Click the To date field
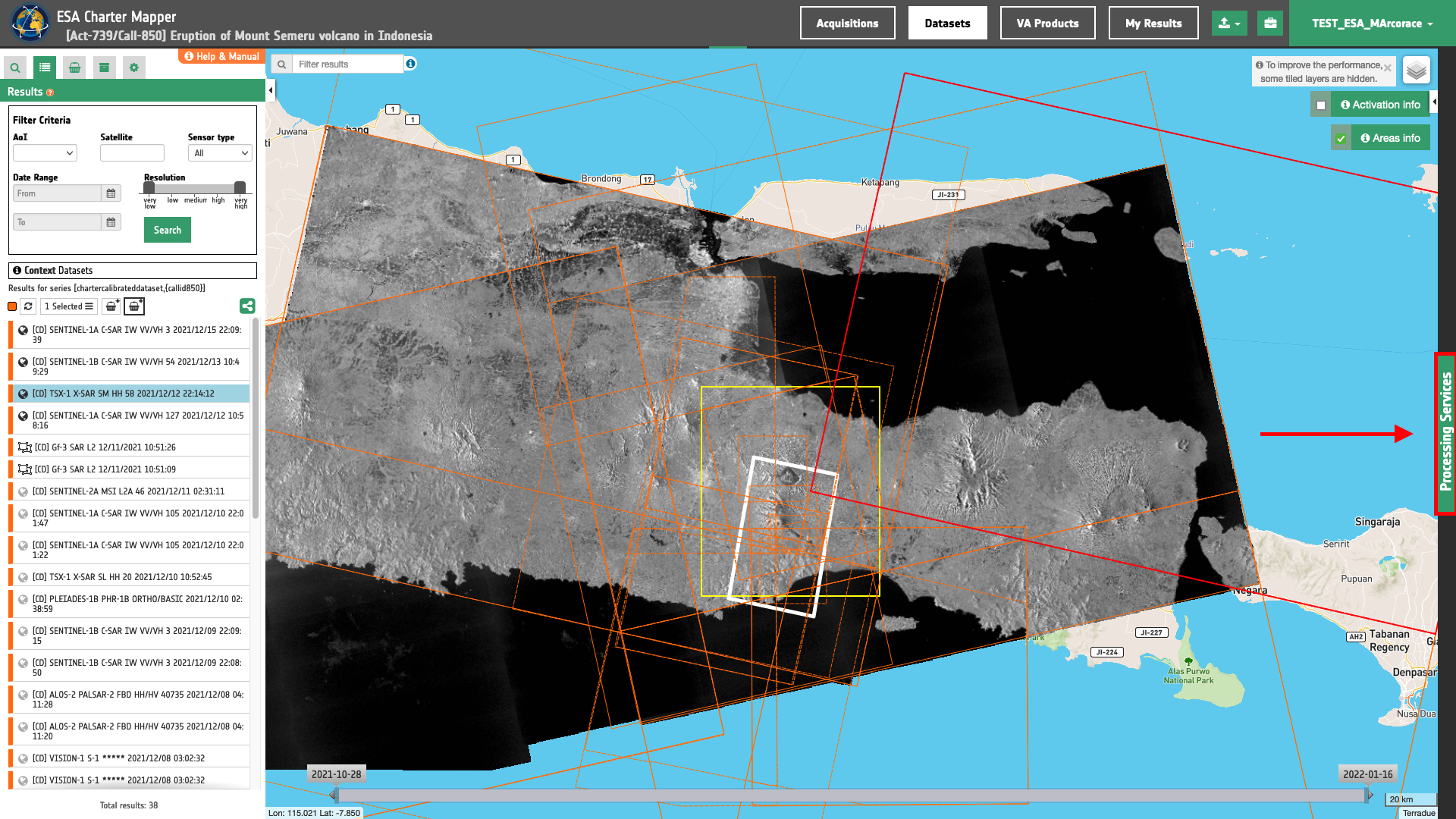 (x=57, y=222)
